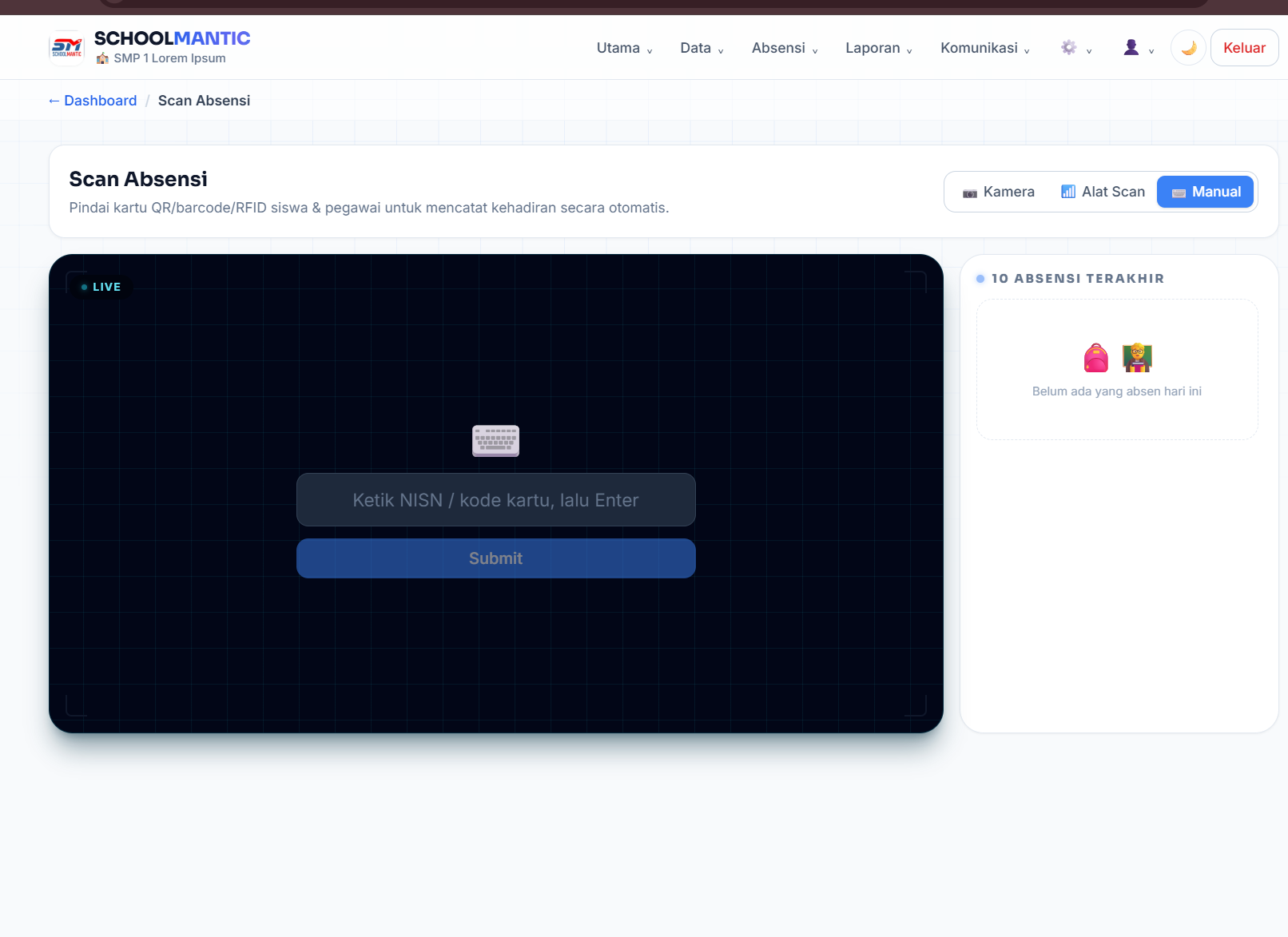Click 'Belum ada yang absen hari ini' text

click(1117, 391)
